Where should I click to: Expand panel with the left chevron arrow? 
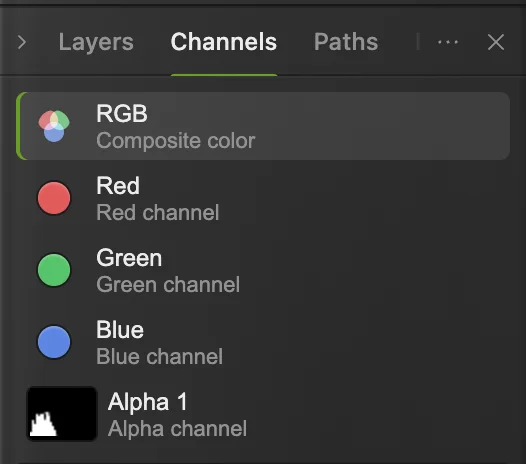tap(22, 42)
